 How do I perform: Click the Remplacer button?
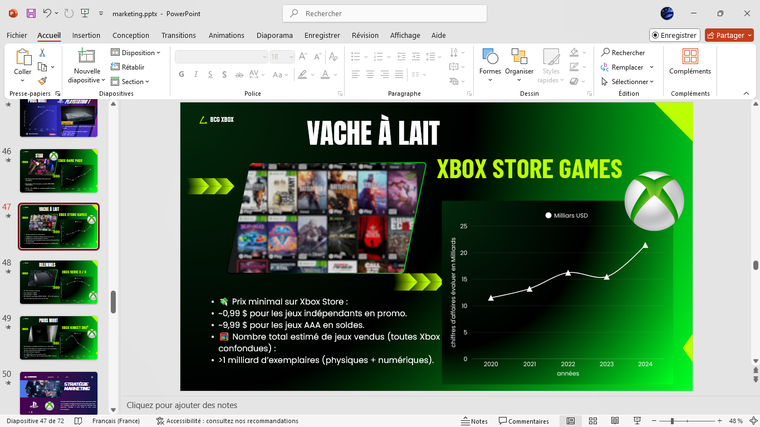[627, 67]
